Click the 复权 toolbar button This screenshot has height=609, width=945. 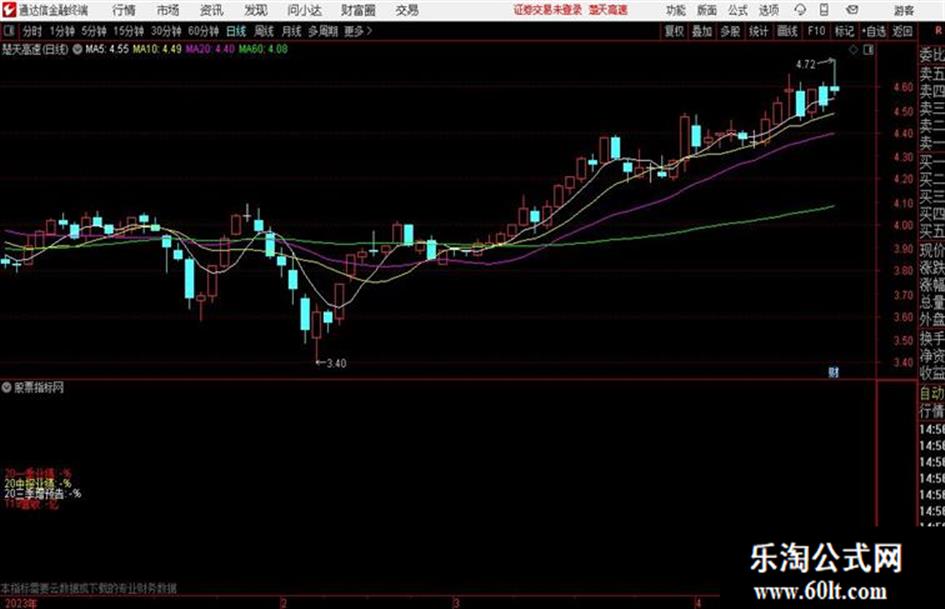[x=674, y=31]
